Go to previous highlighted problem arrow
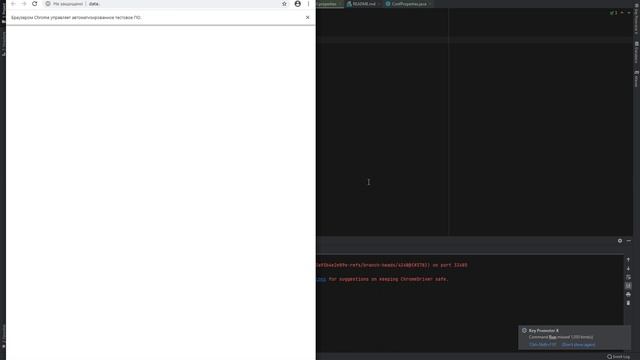The width and height of the screenshot is (640, 360). pos(622,13)
